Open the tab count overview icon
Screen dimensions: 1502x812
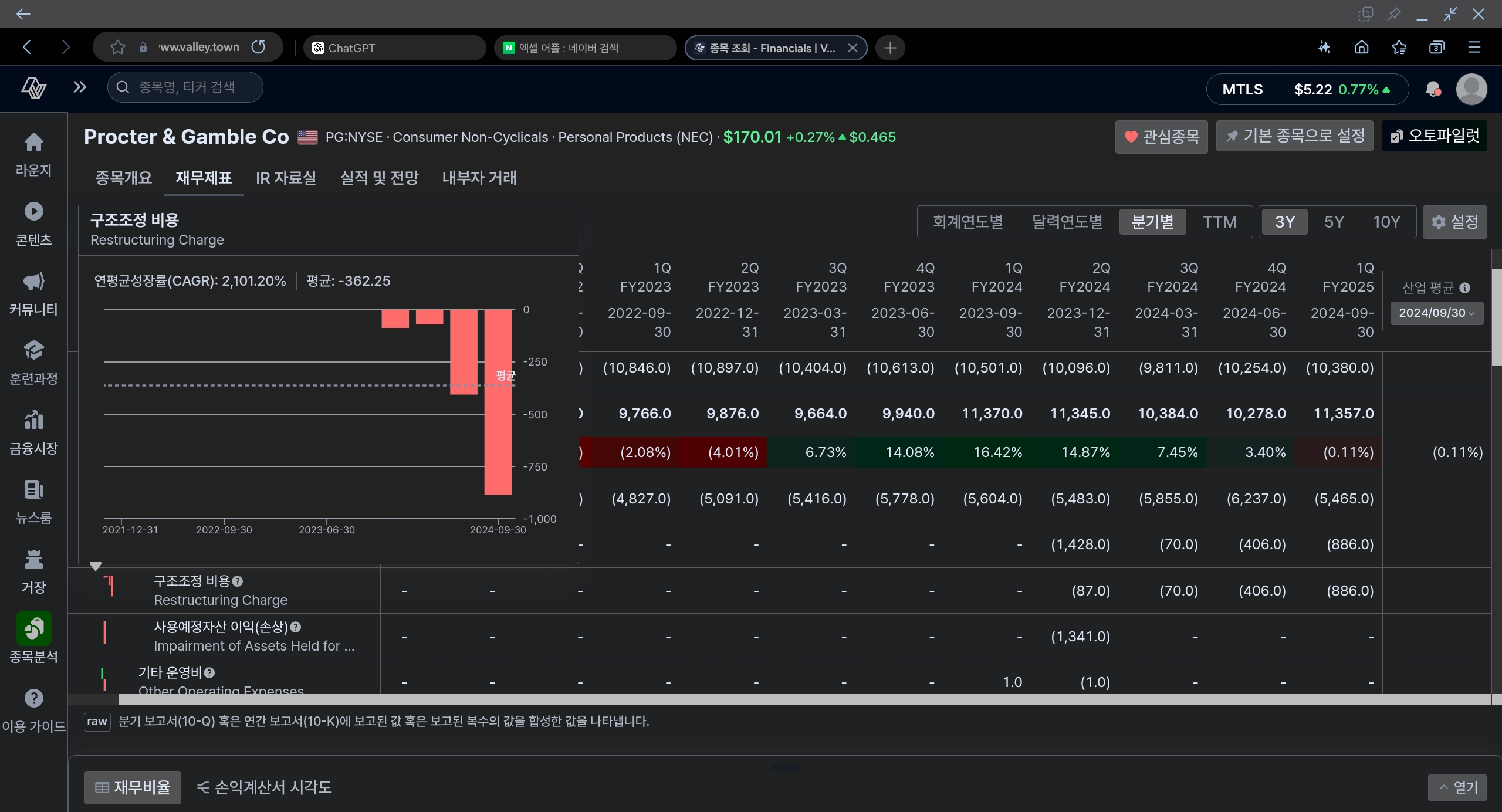[x=1437, y=47]
